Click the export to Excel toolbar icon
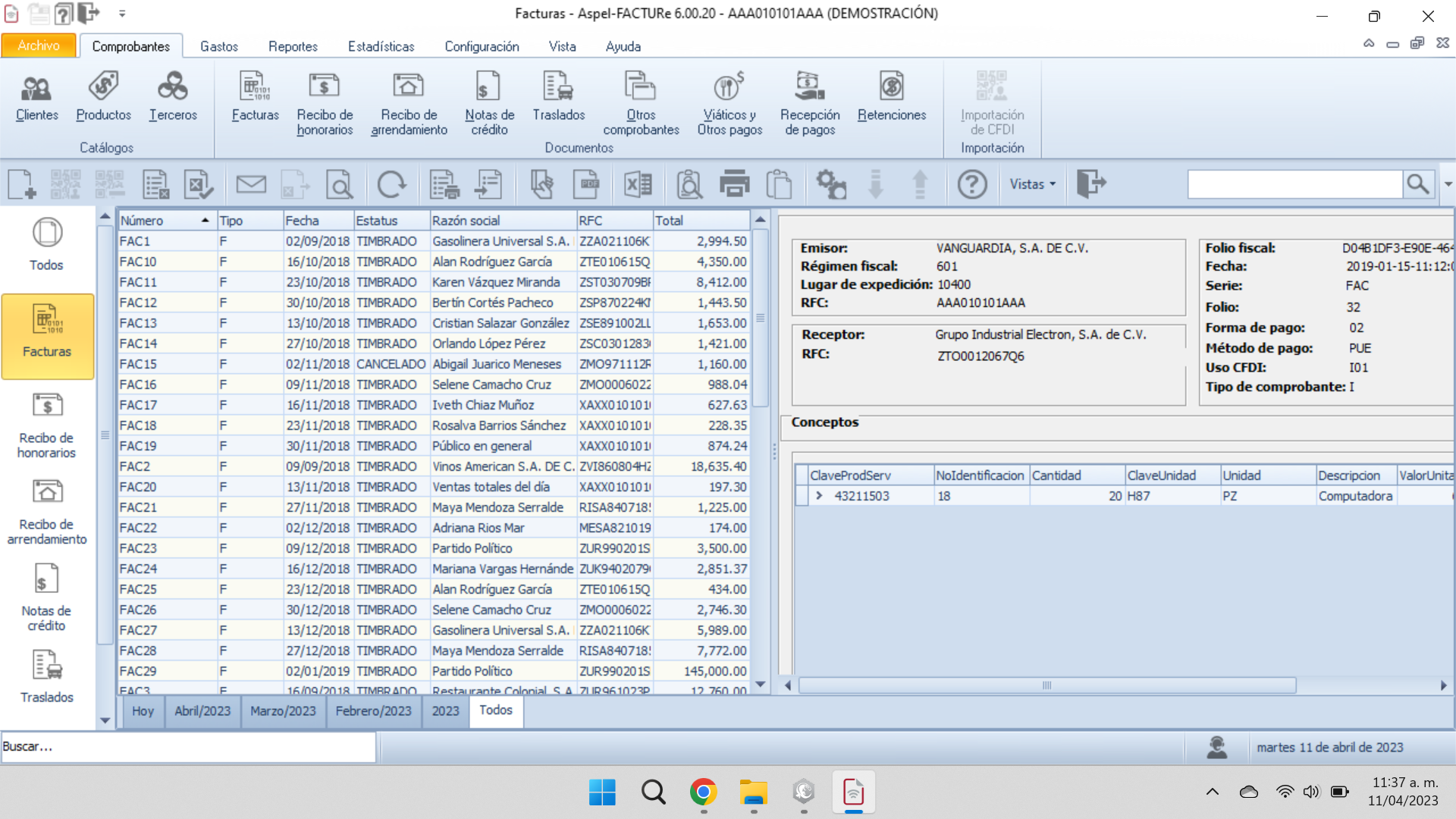 tap(638, 184)
